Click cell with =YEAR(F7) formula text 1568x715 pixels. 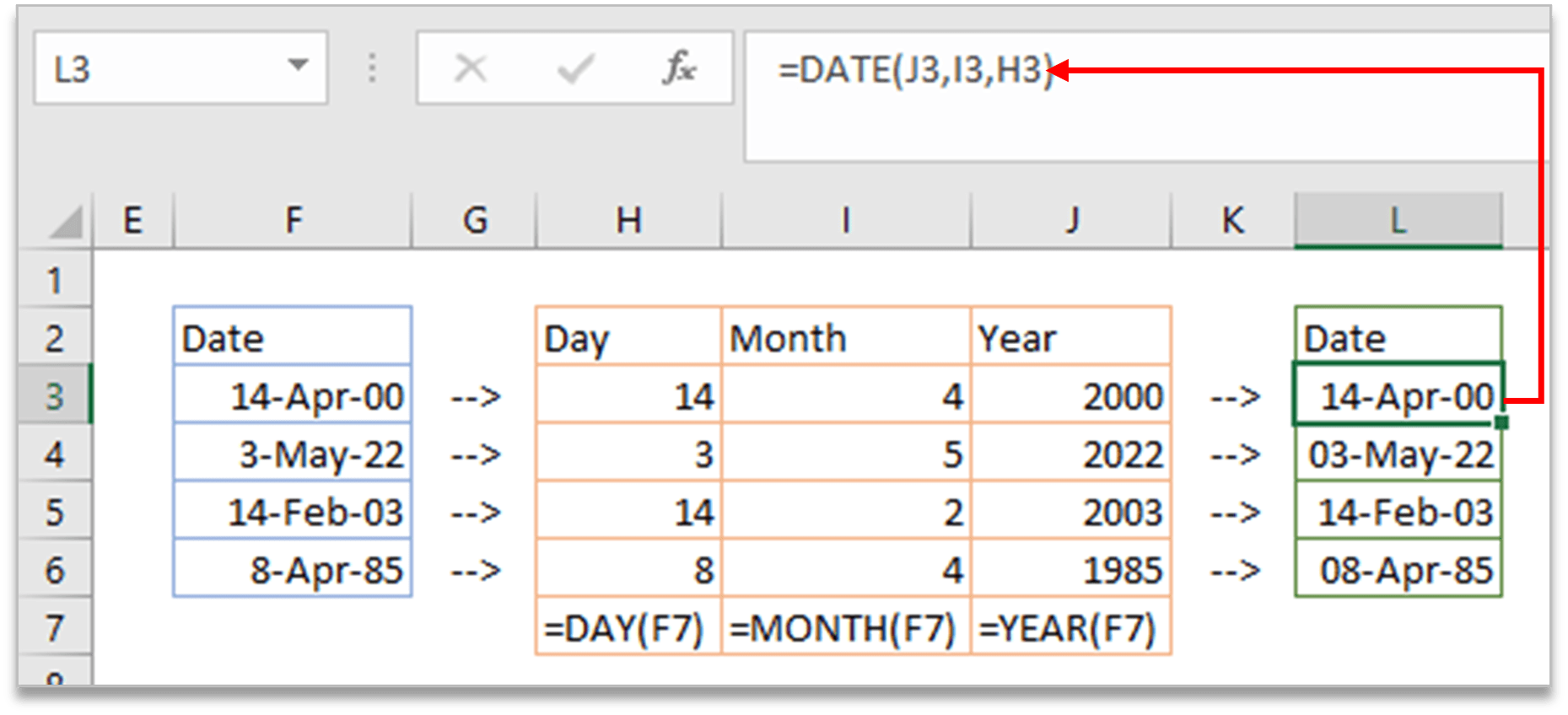[1071, 627]
